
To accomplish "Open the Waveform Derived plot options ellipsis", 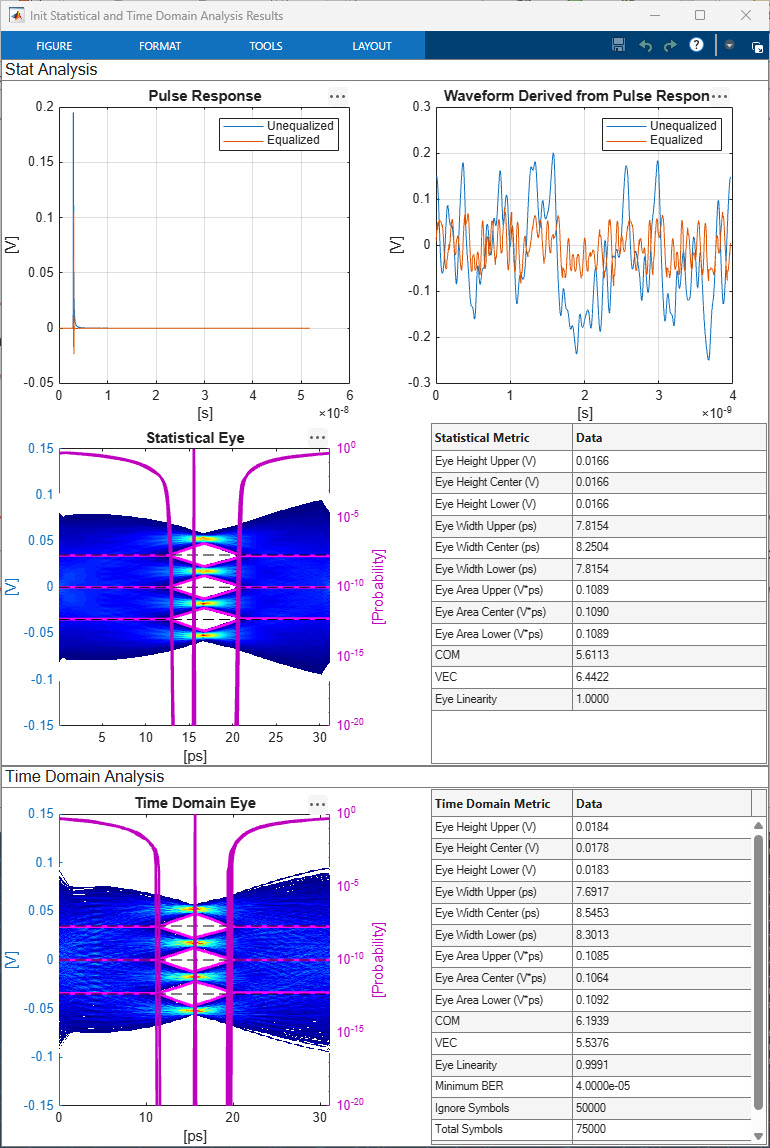I will click(x=720, y=96).
